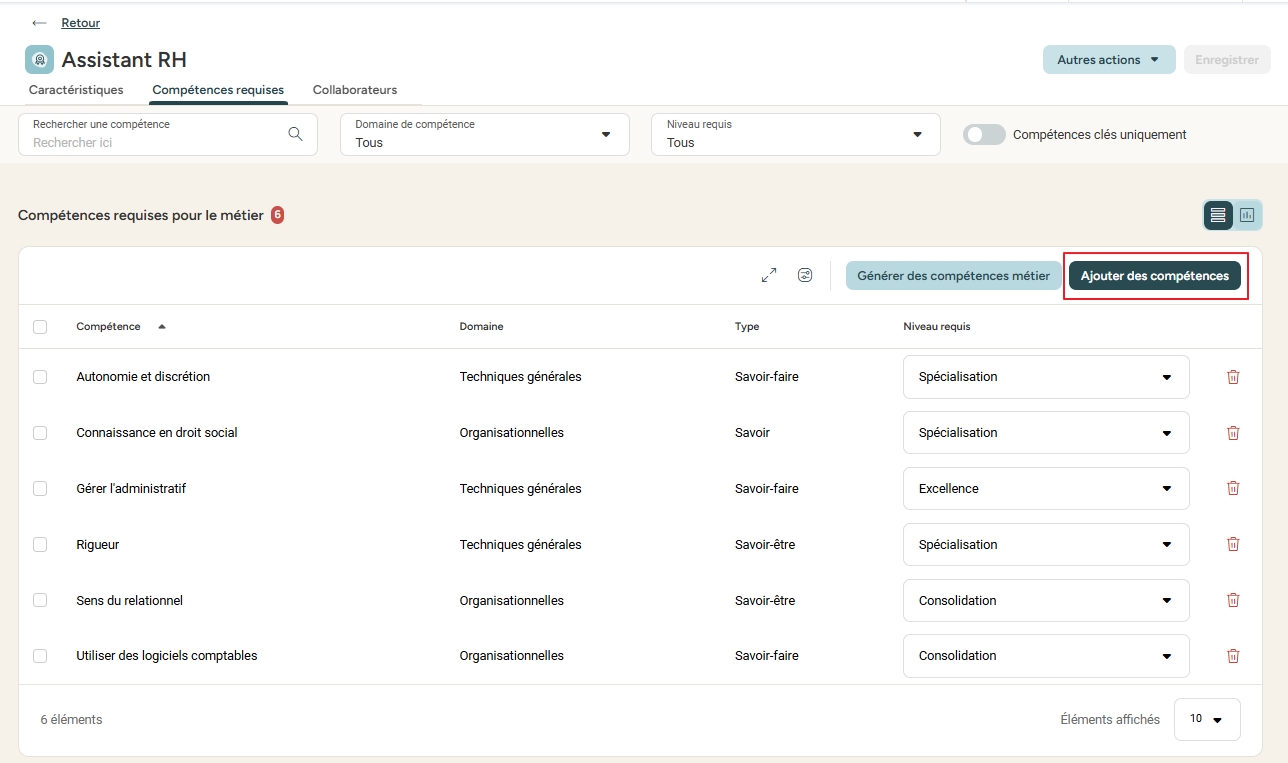Viewport: 1288px width, 763px height.
Task: Click Ajouter des compétences button
Action: [1154, 276]
